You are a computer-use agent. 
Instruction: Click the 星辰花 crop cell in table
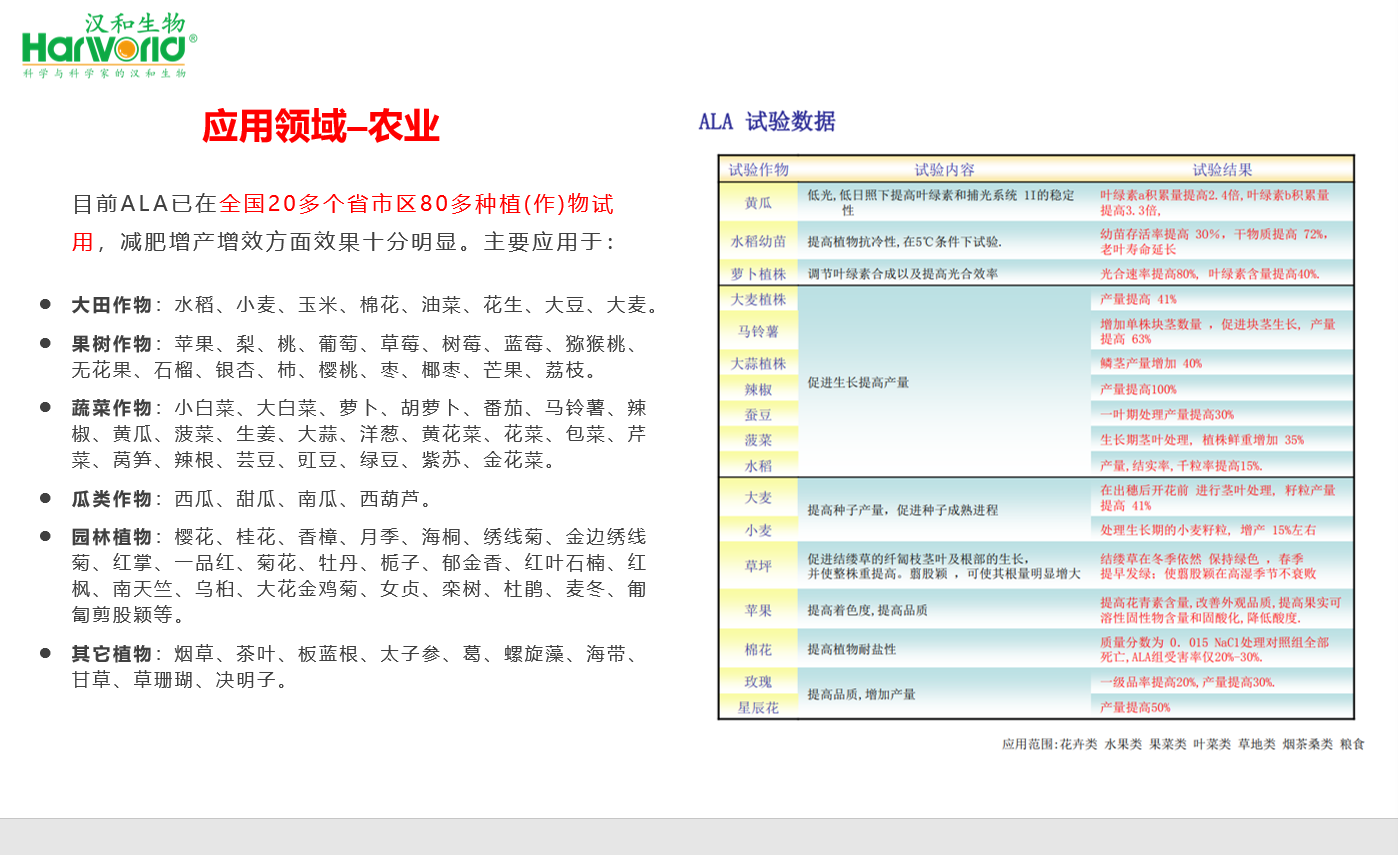(x=758, y=707)
